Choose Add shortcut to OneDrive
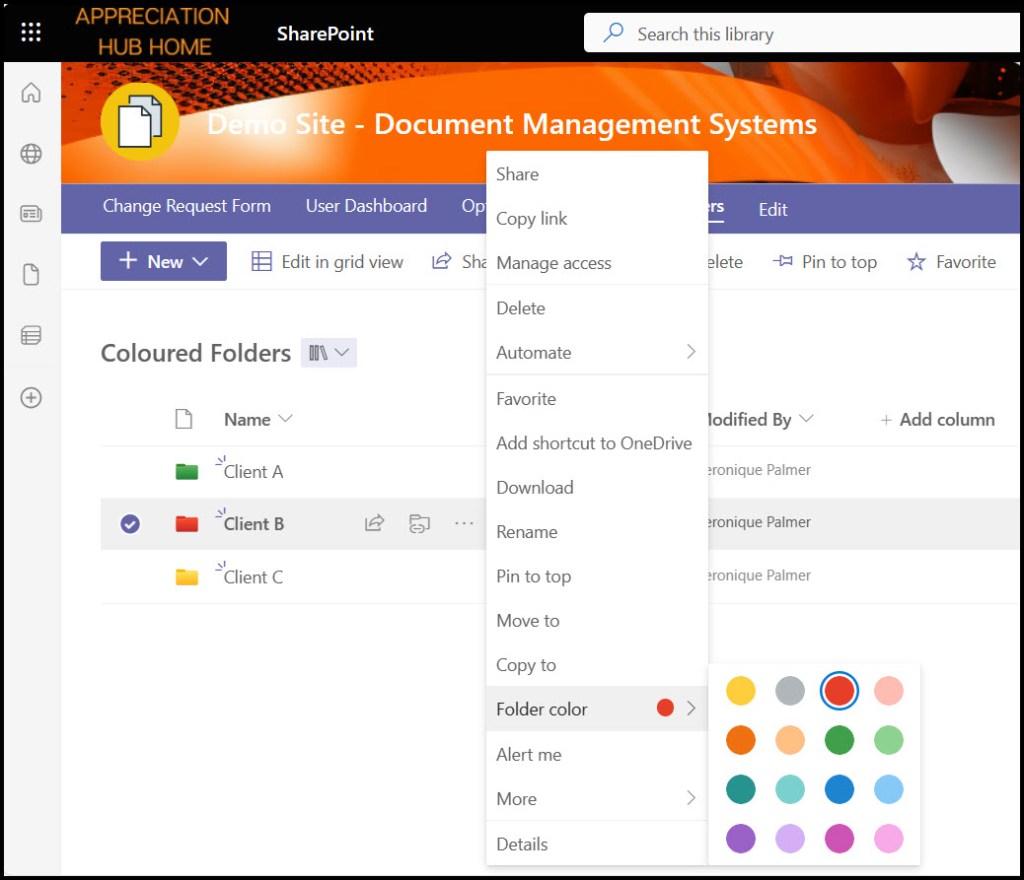Screen dimensions: 1024x880 594,443
